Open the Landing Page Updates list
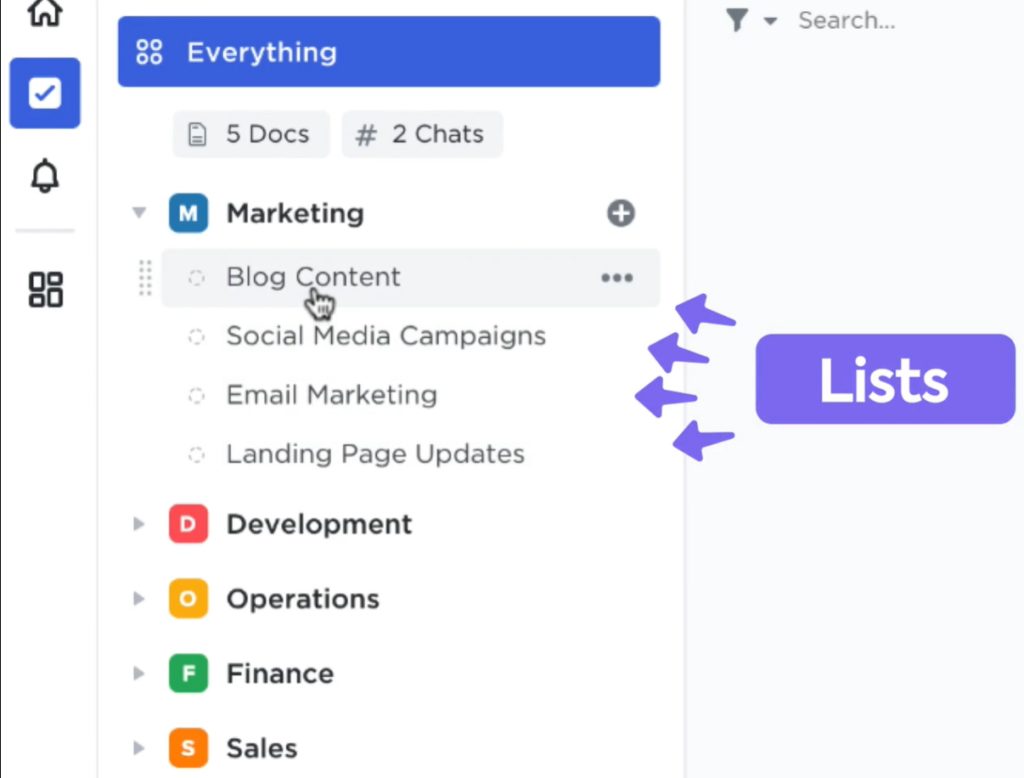This screenshot has height=778, width=1024. [375, 454]
